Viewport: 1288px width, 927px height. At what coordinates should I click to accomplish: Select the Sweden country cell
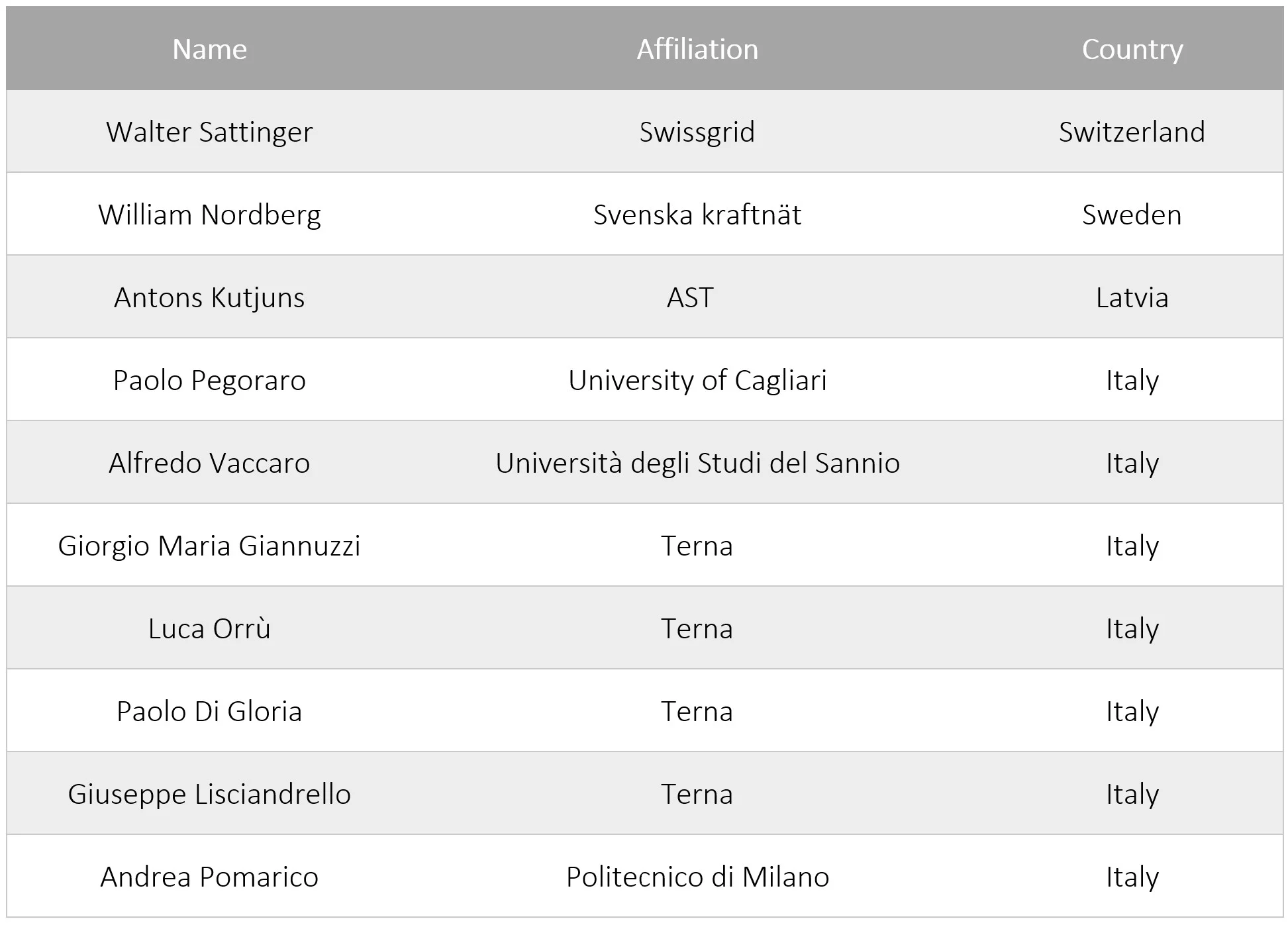[1132, 215]
